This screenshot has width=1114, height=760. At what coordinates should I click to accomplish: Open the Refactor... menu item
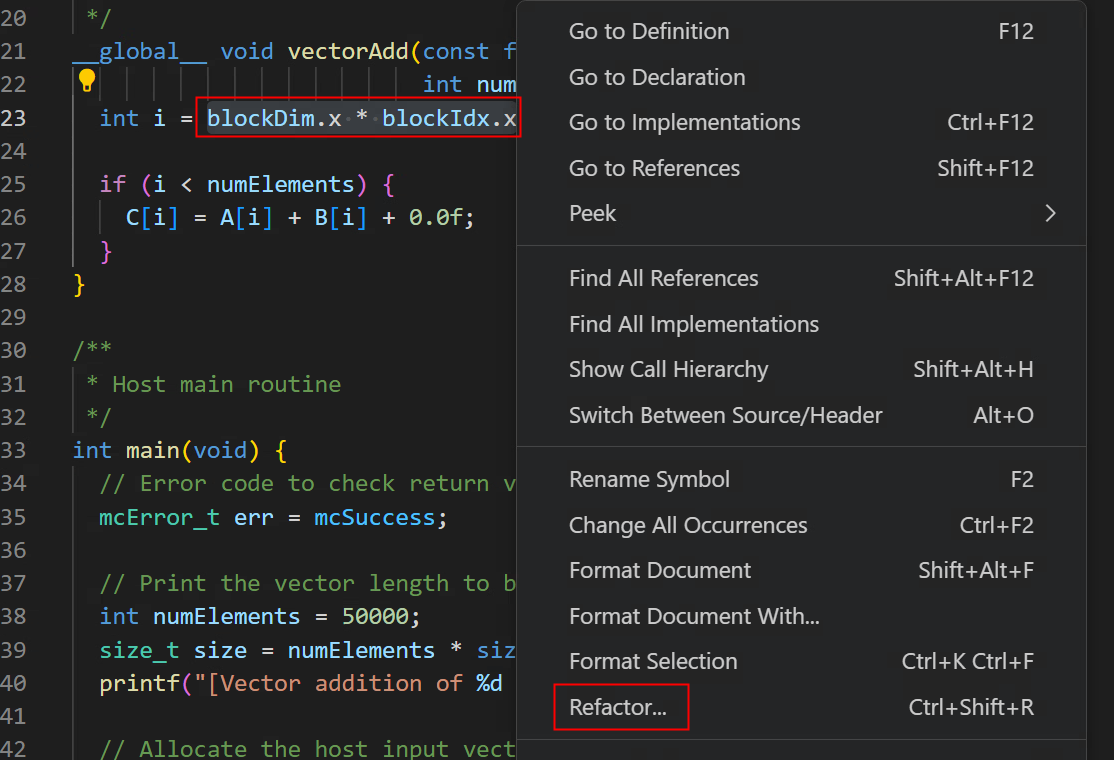pos(618,707)
